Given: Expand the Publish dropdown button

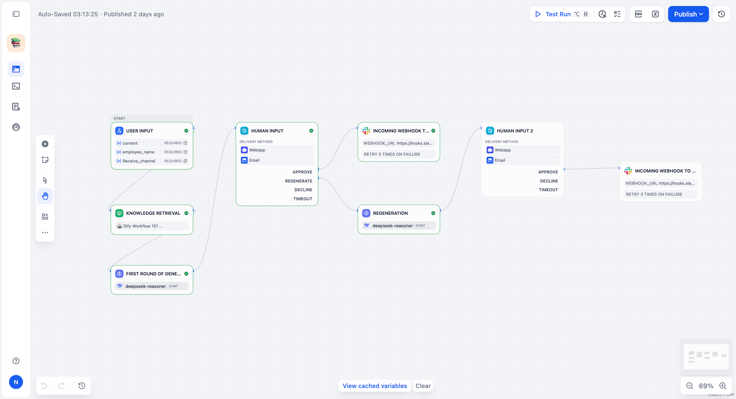Looking at the screenshot, I should (x=688, y=14).
